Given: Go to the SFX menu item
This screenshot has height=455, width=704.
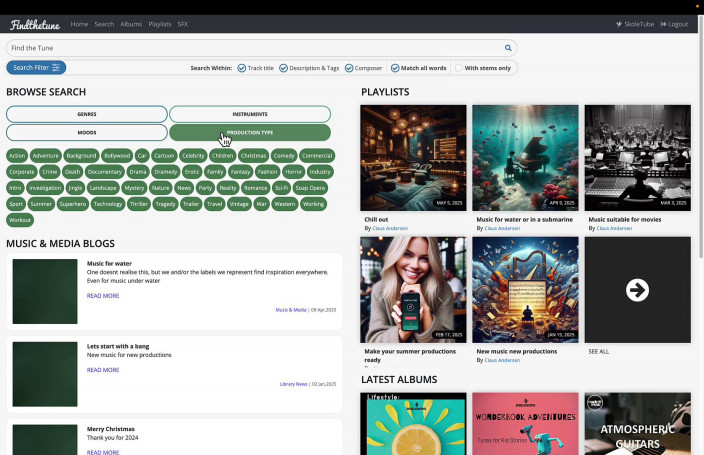Looking at the screenshot, I should point(183,24).
